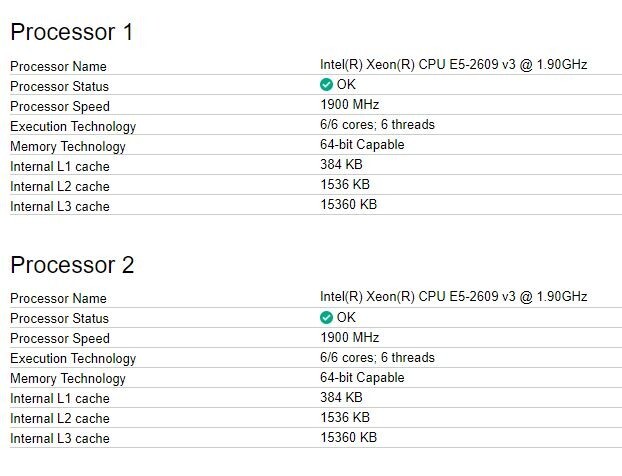Click the green OK checkmark for Processor 2
622x476 pixels.
click(326, 317)
